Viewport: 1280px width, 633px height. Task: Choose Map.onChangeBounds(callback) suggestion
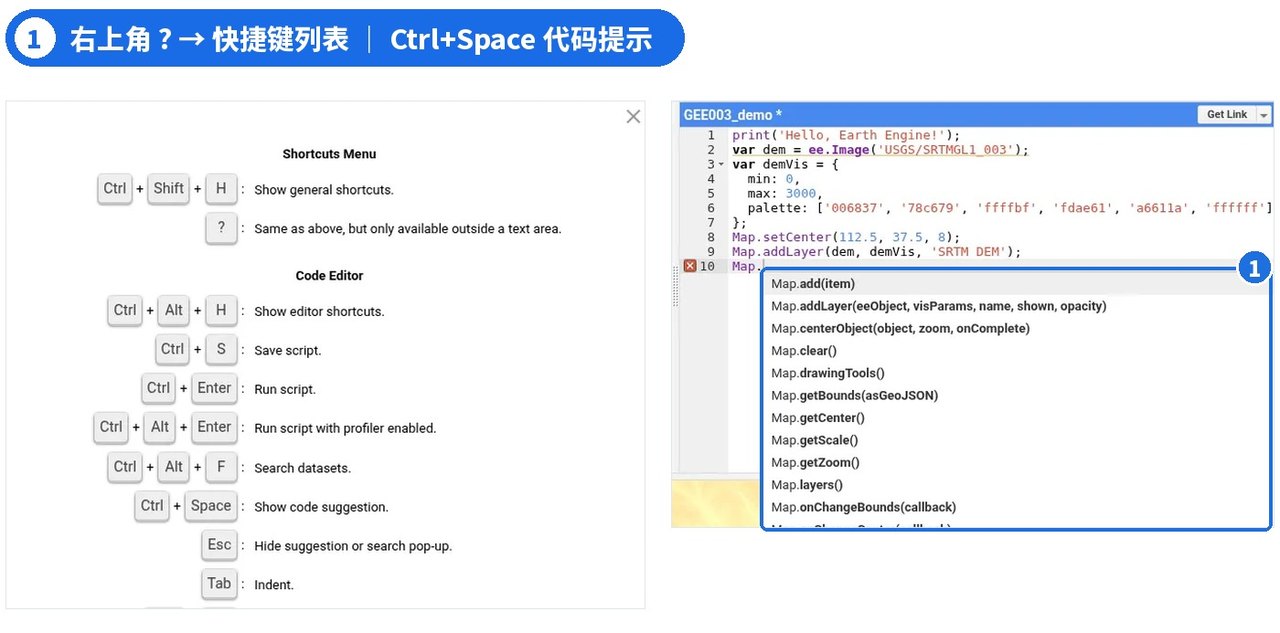(x=1015, y=507)
